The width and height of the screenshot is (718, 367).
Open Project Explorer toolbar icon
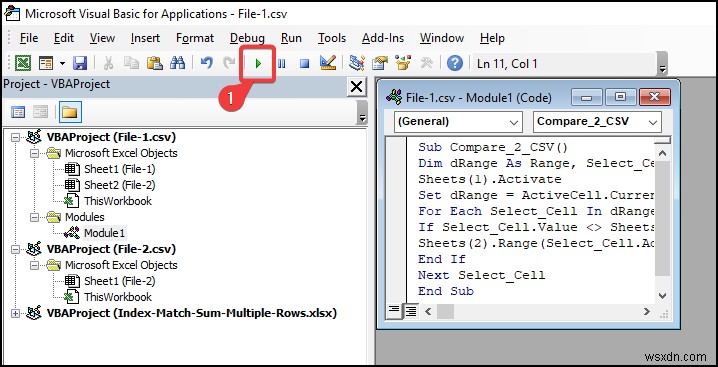[357, 63]
